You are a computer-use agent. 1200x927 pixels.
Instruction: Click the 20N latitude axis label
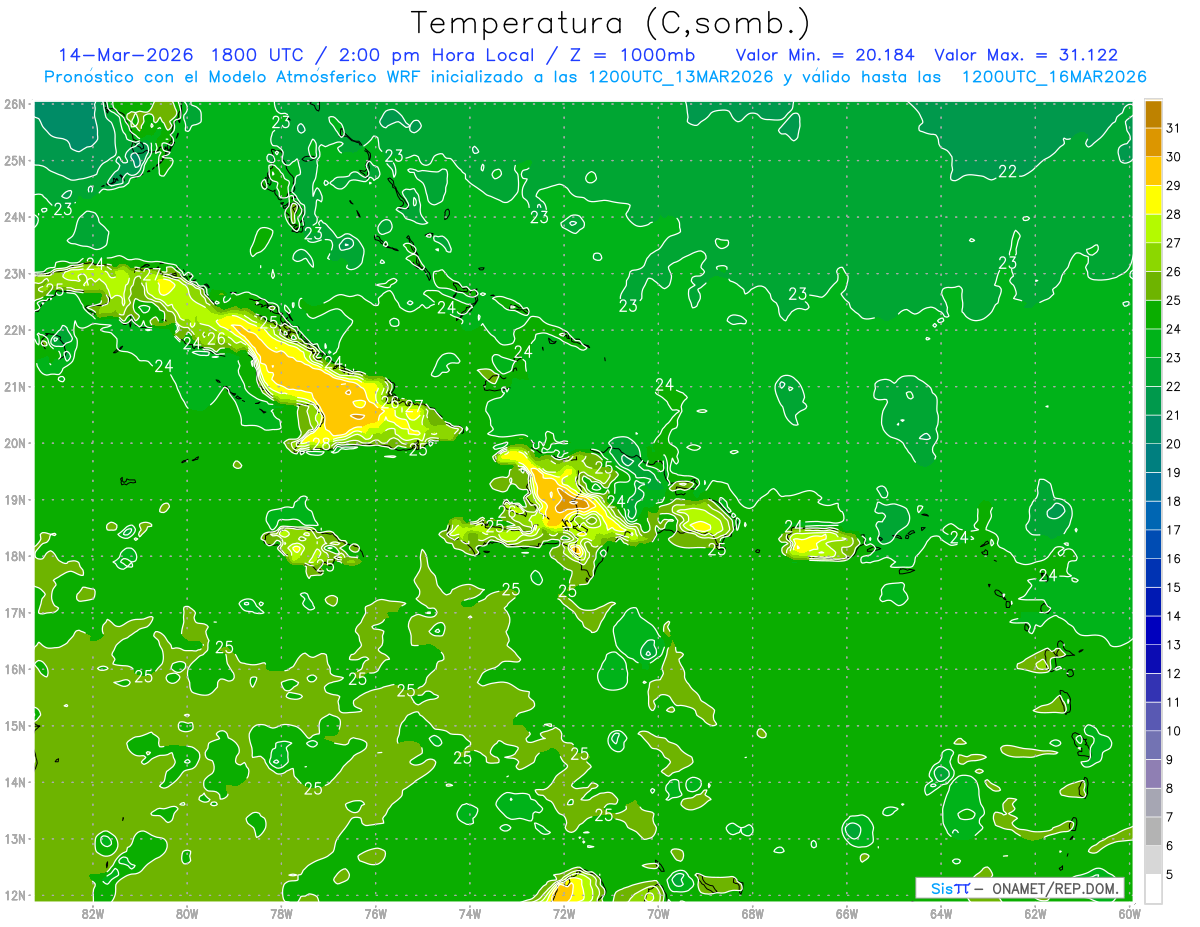pos(15,443)
